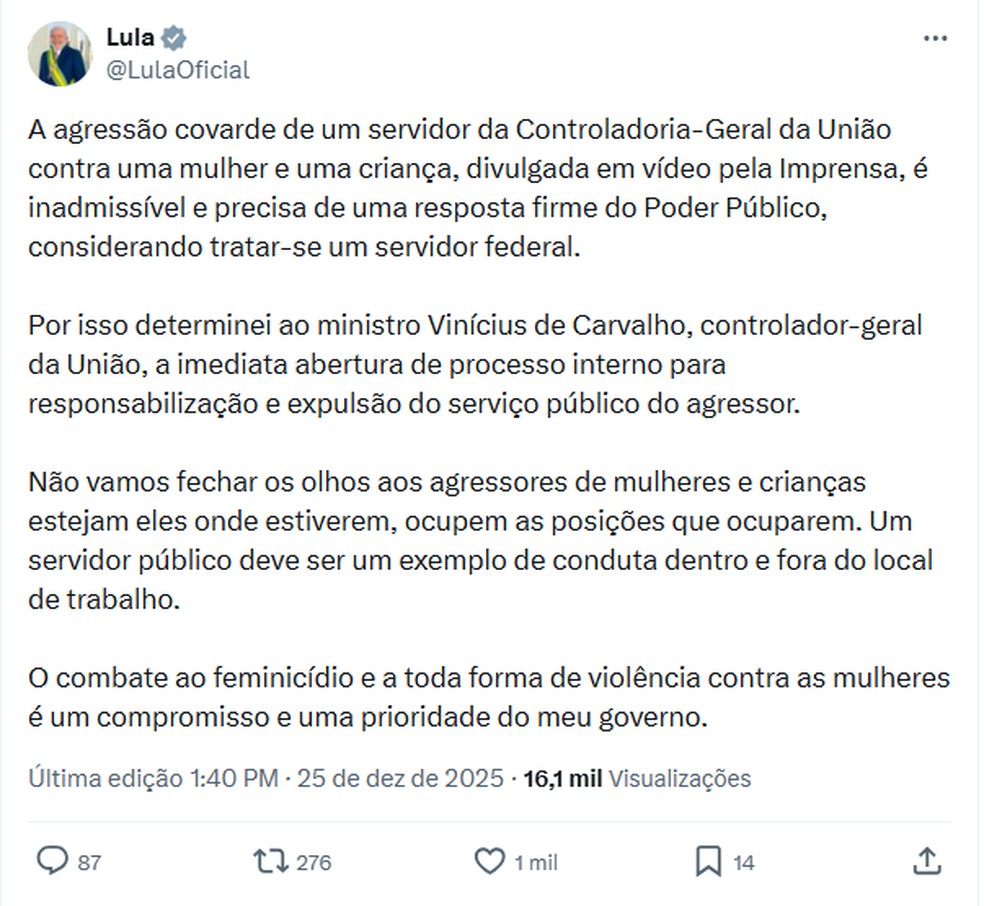The width and height of the screenshot is (984, 906).
Task: Click the 'Lula' display name
Action: pos(129,36)
